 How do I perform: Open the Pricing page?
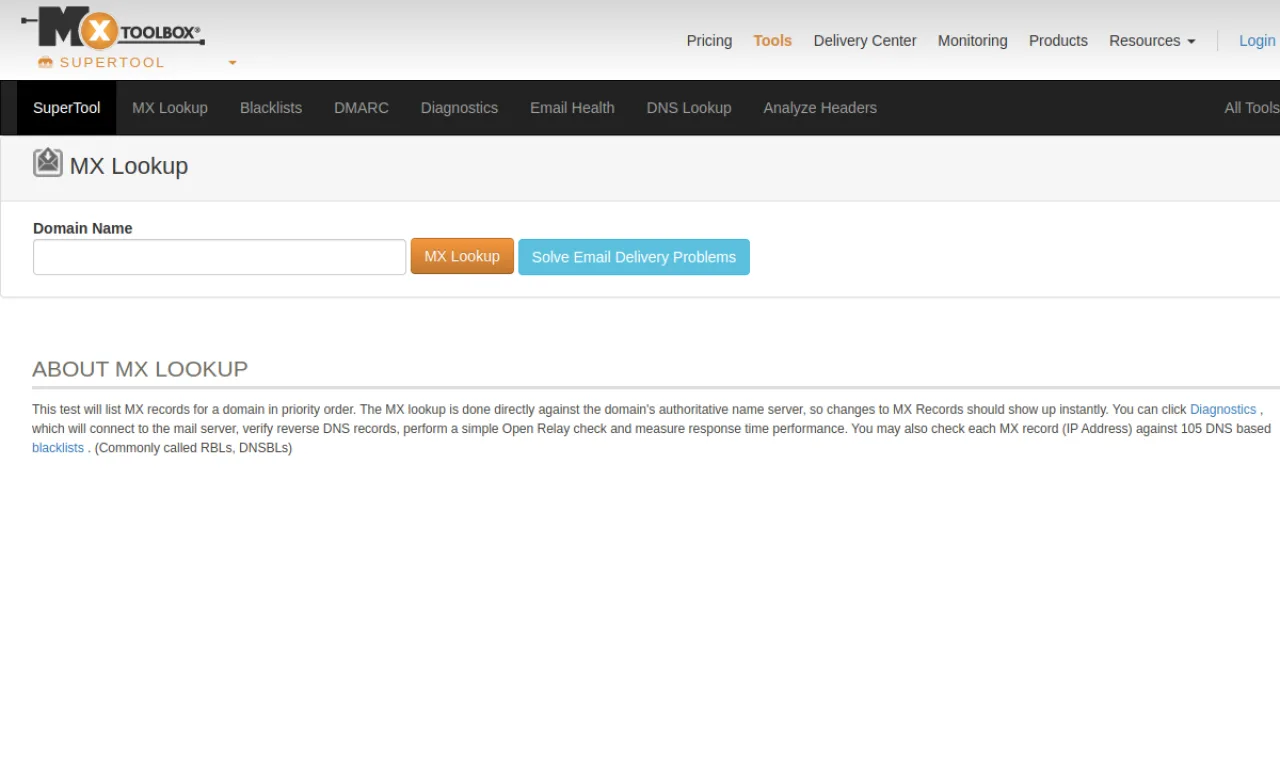(x=709, y=41)
